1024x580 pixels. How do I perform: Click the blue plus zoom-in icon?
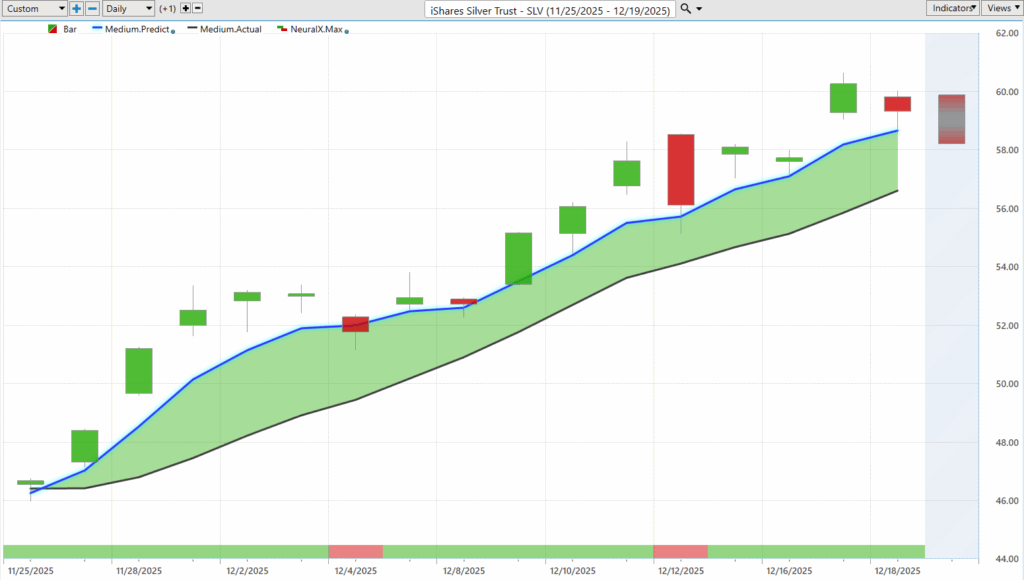point(76,9)
